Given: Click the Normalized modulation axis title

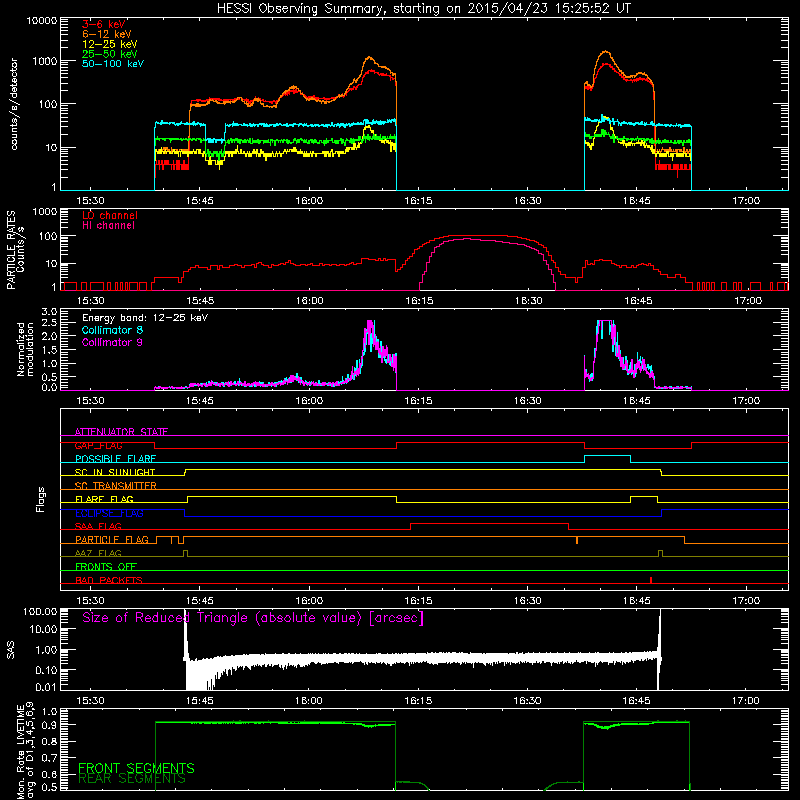Looking at the screenshot, I should click(x=25, y=349).
